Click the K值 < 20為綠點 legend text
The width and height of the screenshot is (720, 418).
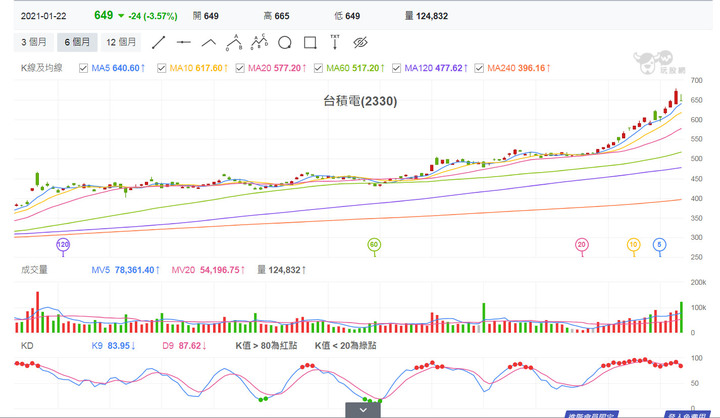345,345
